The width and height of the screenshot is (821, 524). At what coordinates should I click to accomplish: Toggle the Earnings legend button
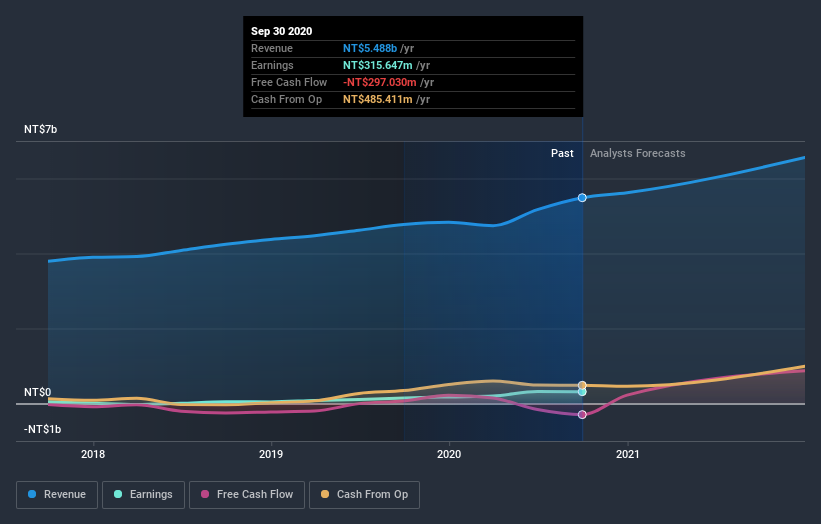143,495
